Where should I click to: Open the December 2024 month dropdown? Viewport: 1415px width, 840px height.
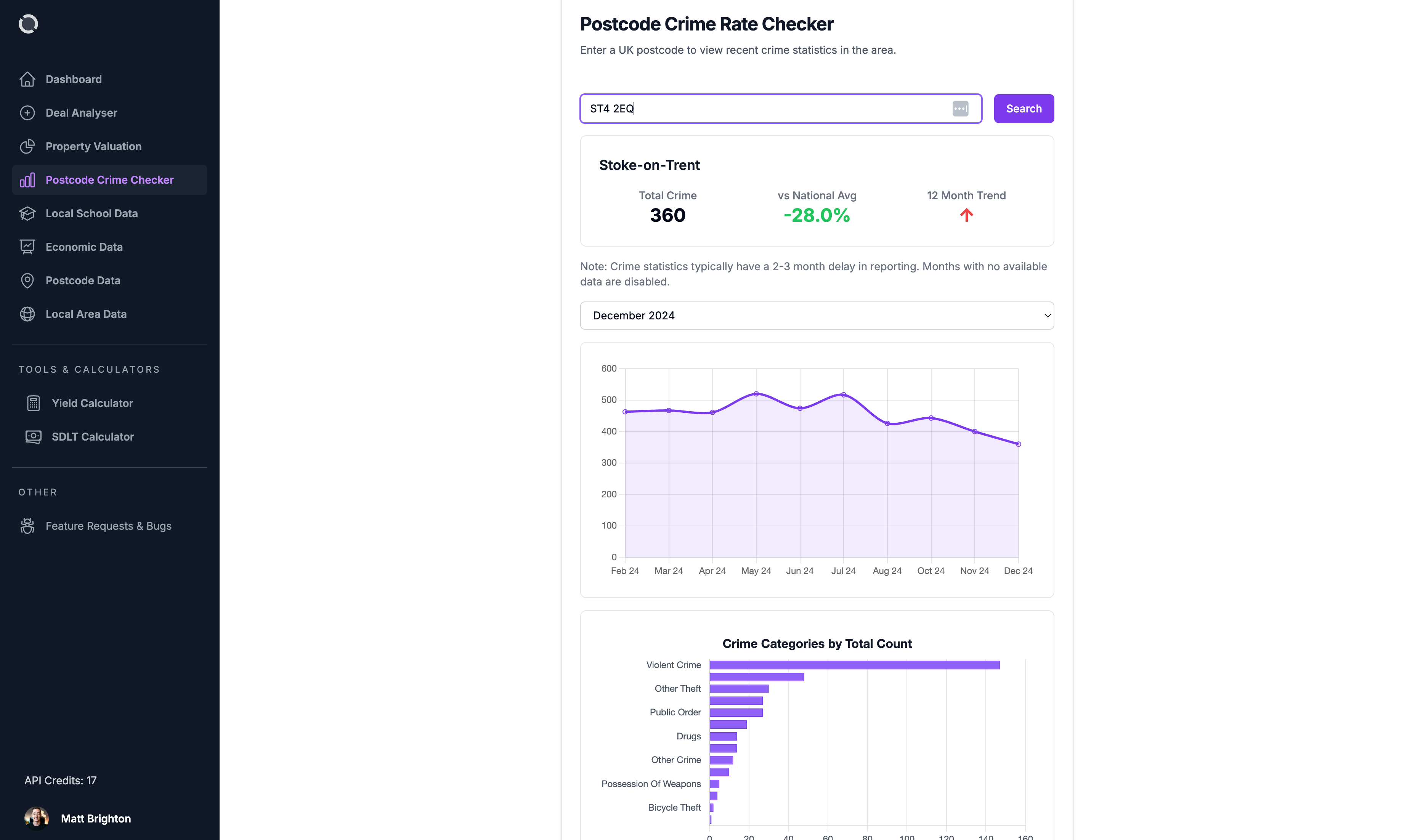tap(816, 315)
